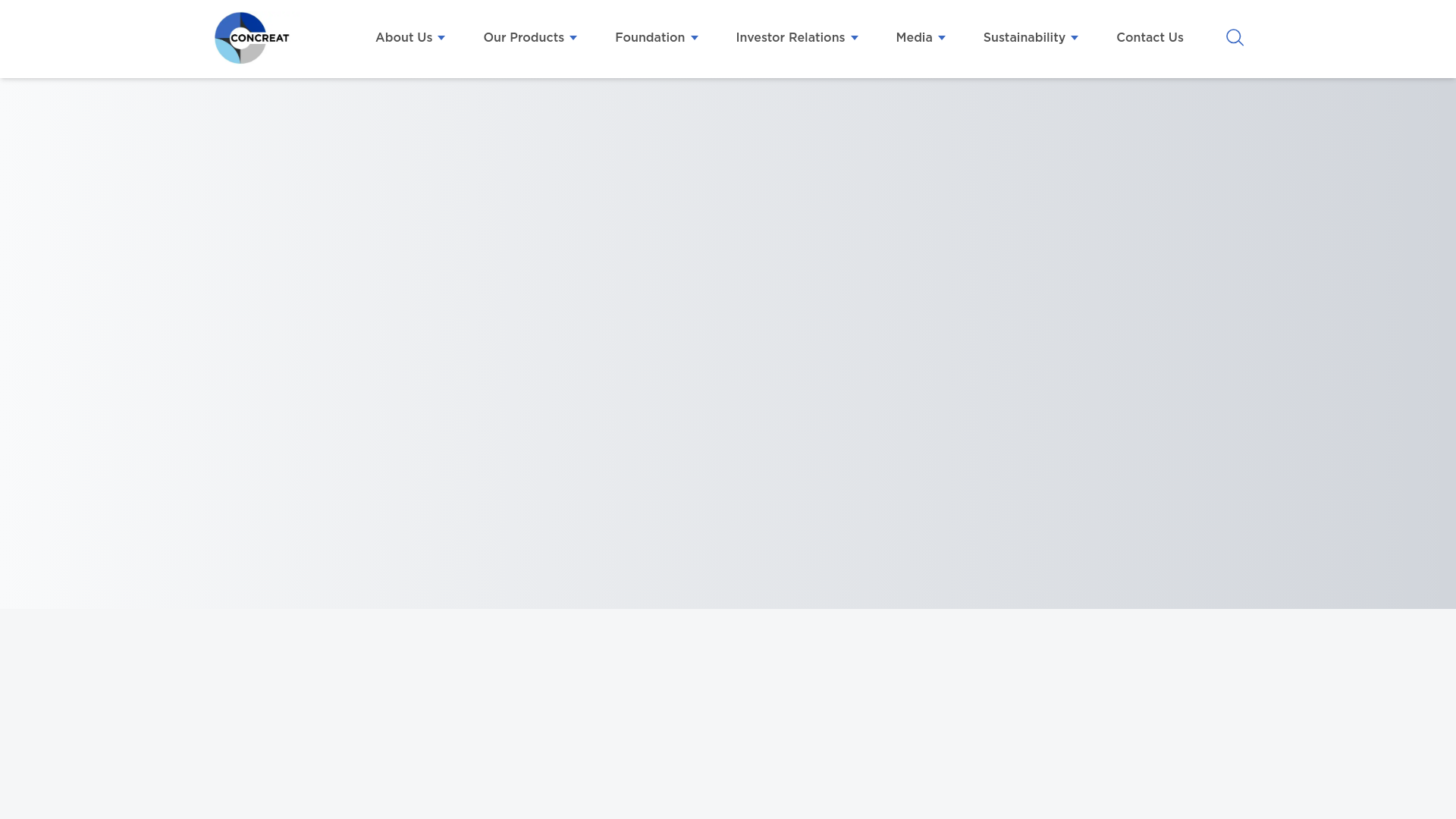Select the Our Products menu label
This screenshot has width=1456, height=819.
point(523,38)
